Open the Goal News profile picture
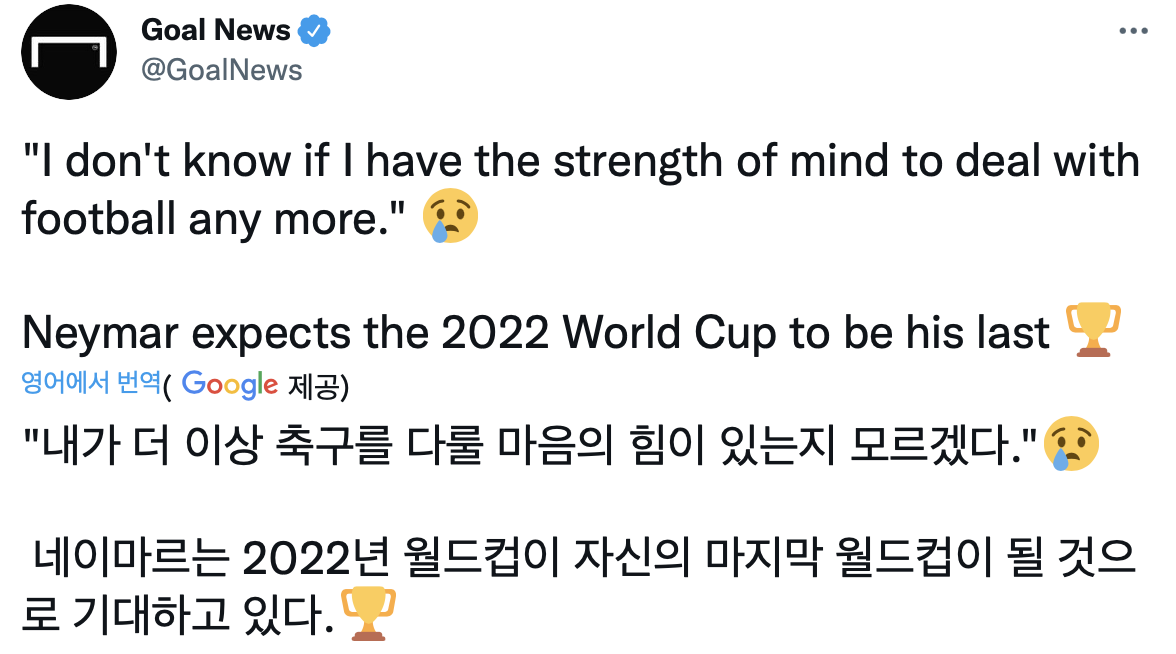The image size is (1176, 654). (69, 50)
